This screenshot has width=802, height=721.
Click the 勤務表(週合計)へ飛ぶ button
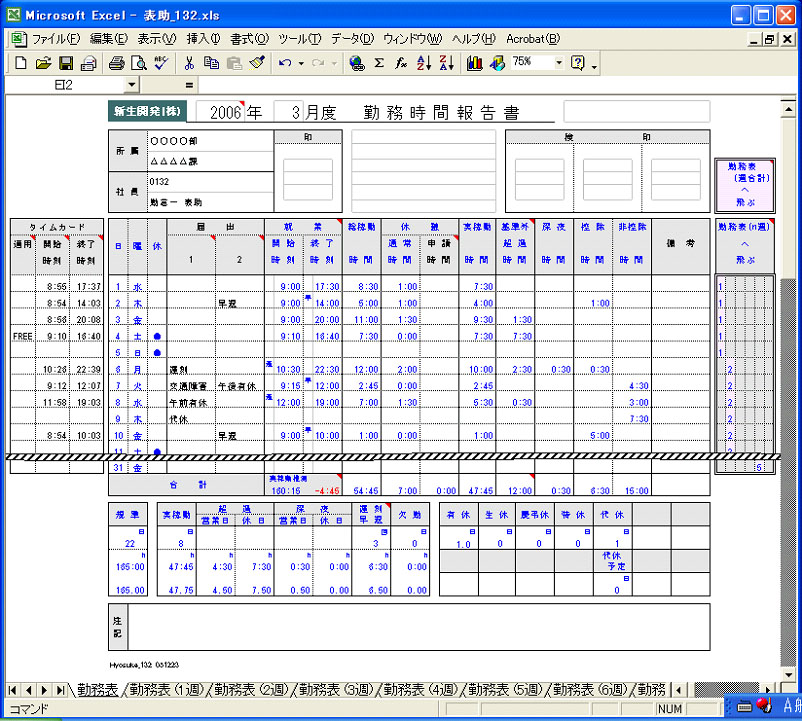pyautogui.click(x=745, y=185)
